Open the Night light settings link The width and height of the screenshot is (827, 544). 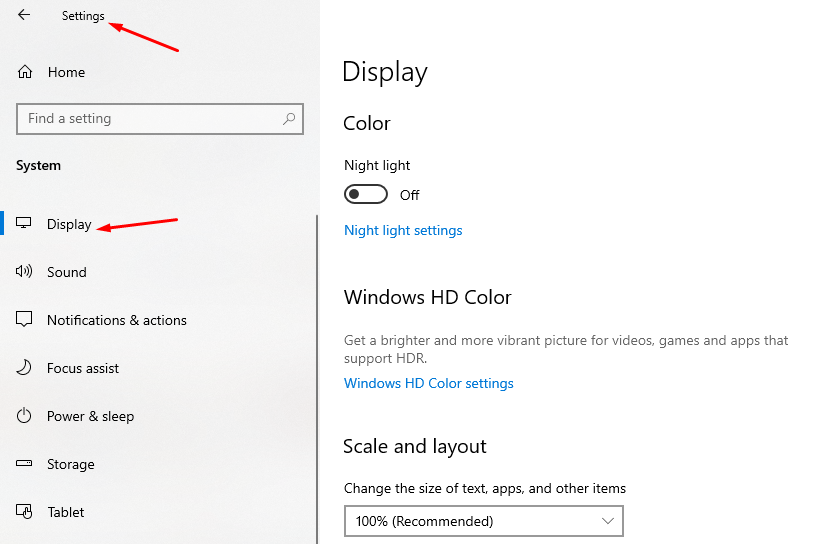pos(403,230)
